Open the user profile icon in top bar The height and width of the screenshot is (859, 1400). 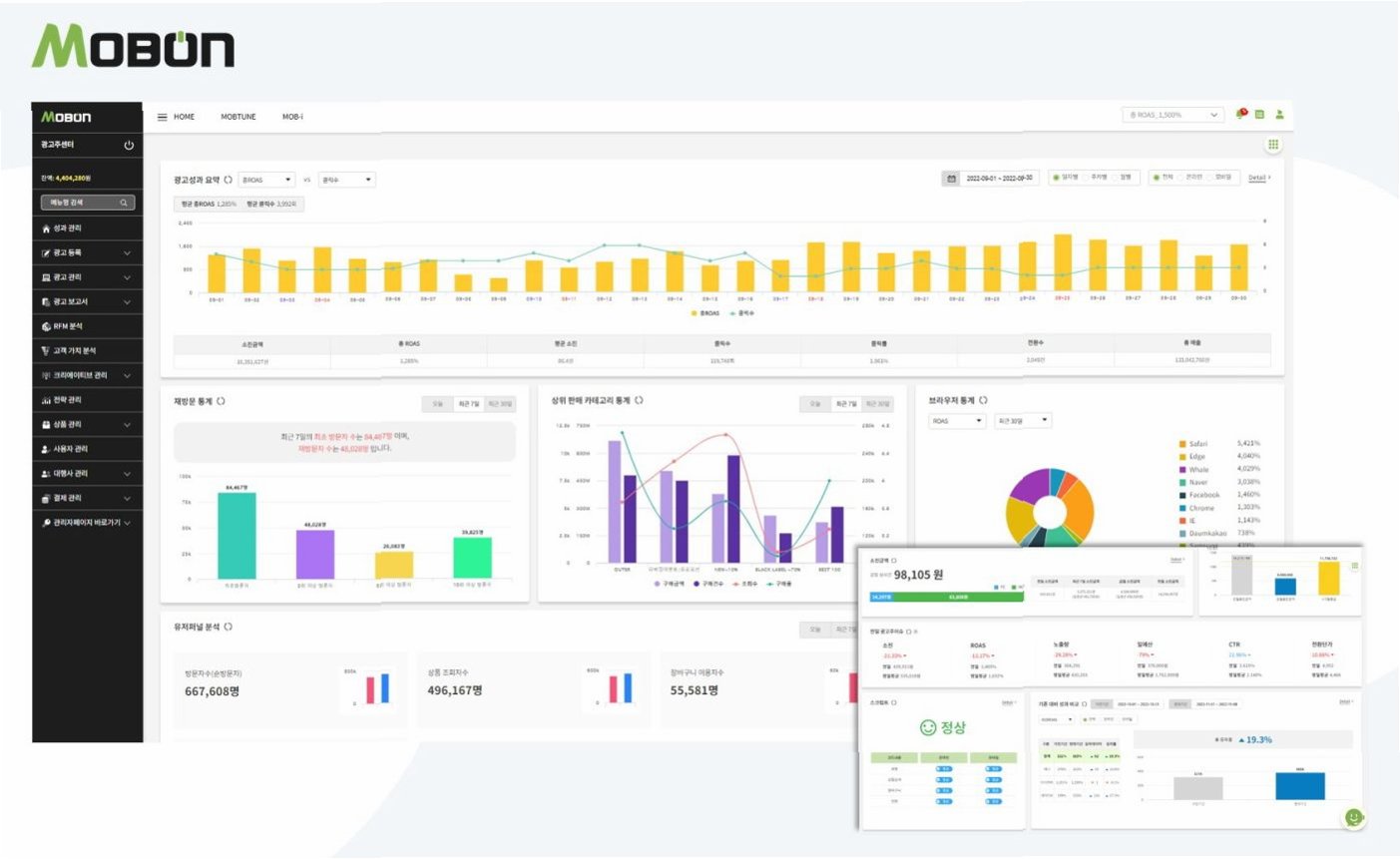[x=1279, y=115]
